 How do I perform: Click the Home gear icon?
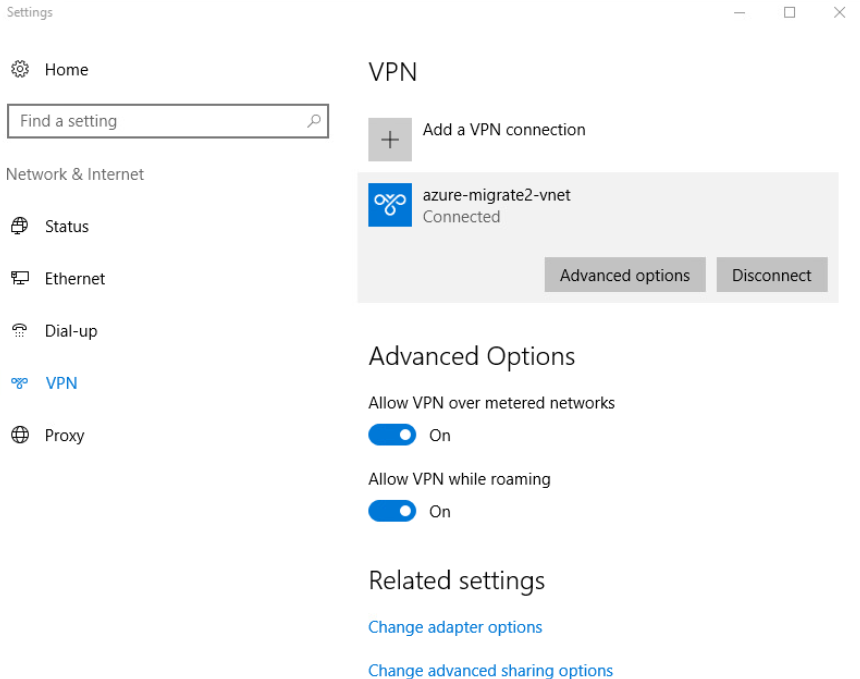pyautogui.click(x=20, y=69)
